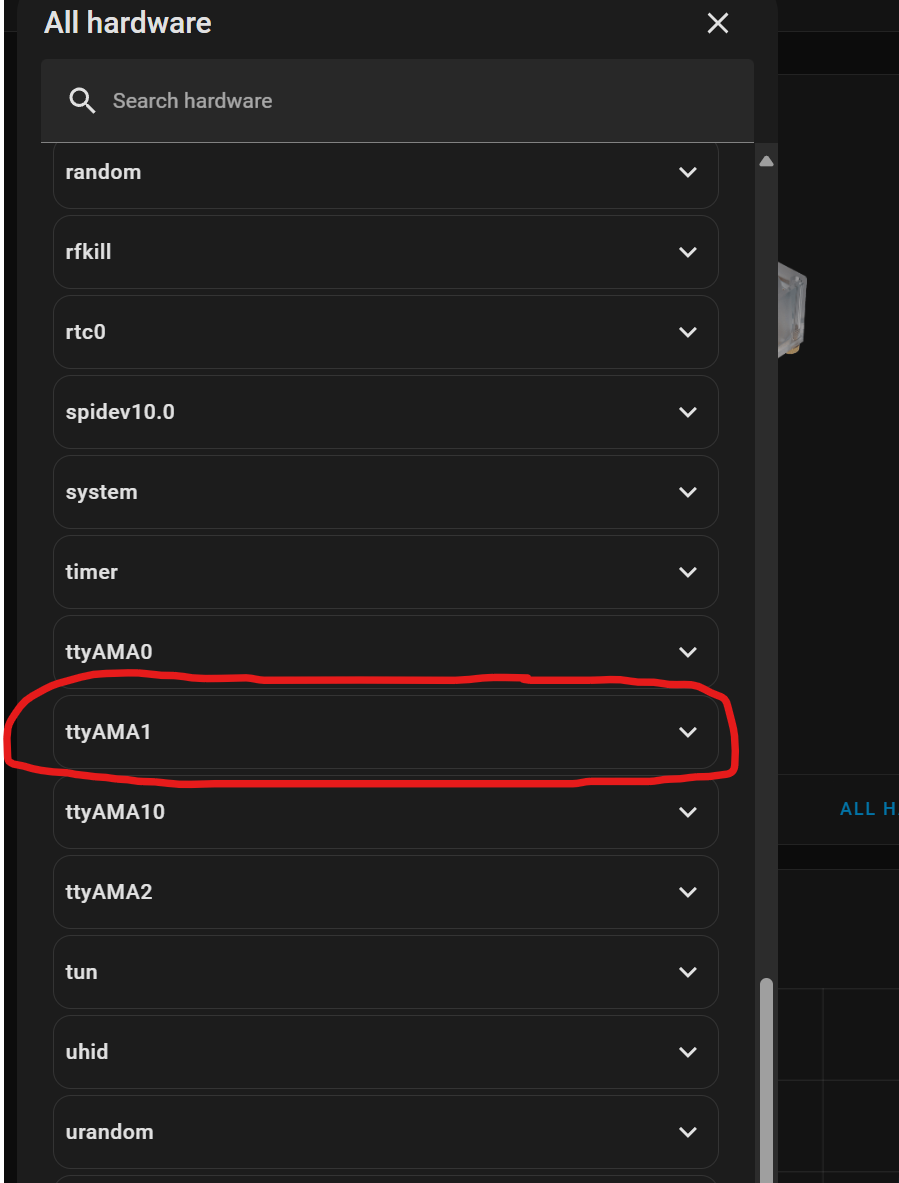This screenshot has width=899, height=1183.
Task: Click the scrollbar up arrow
Action: 766,161
